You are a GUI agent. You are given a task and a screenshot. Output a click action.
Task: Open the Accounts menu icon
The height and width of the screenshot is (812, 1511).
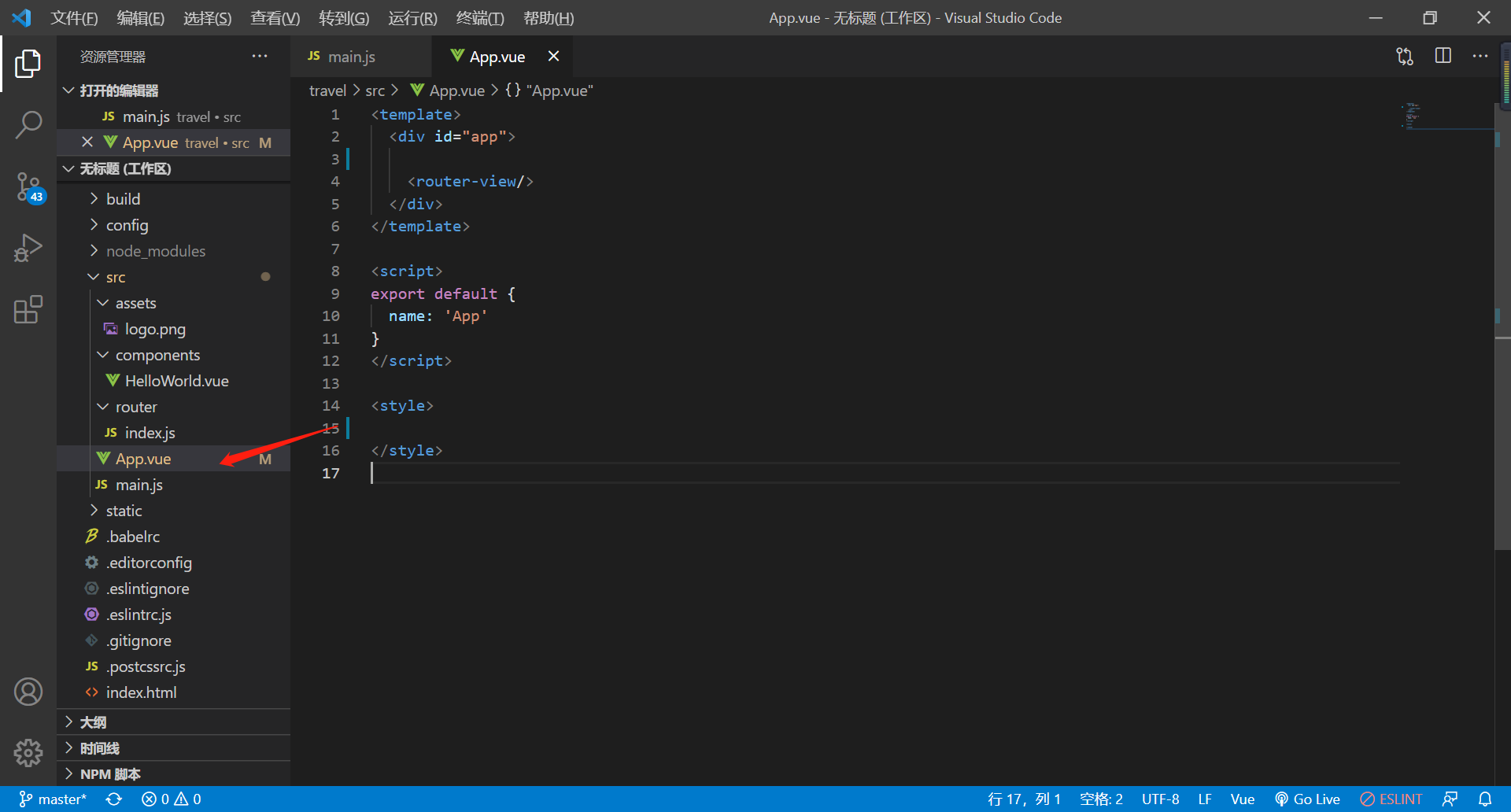[28, 692]
